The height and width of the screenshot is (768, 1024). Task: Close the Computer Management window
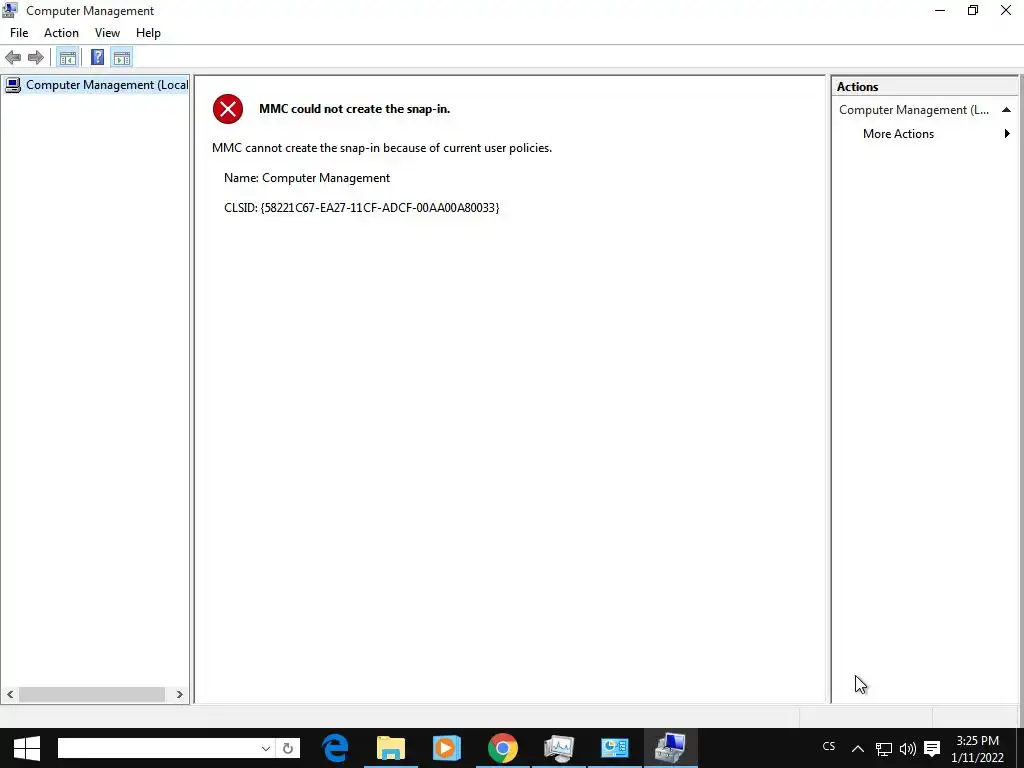tap(1006, 10)
